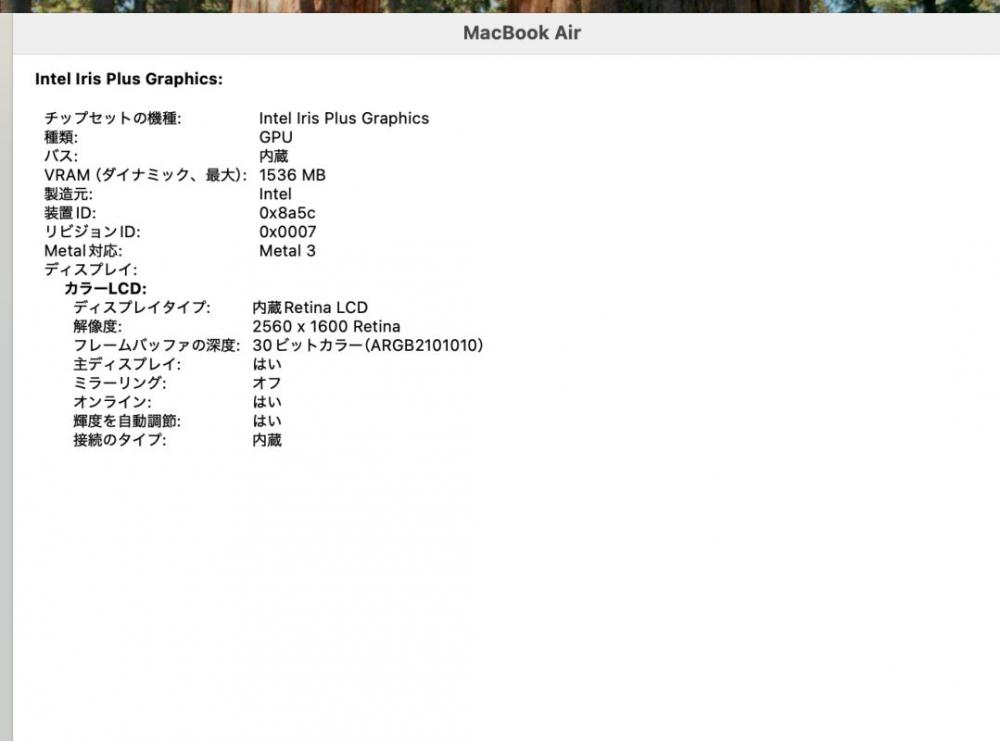
Task: Click the 輝度を自動調節 label
Action: click(x=127, y=421)
